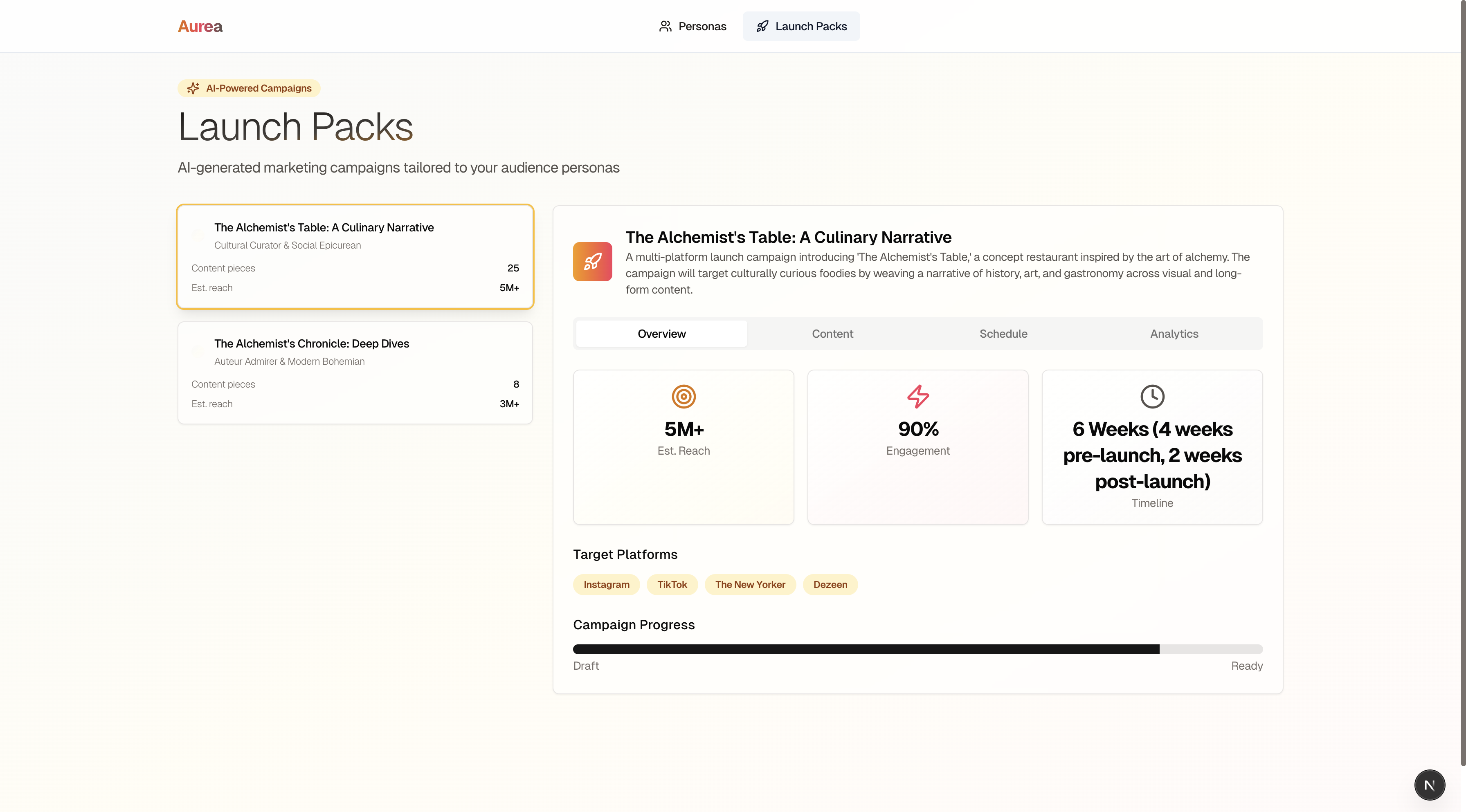Click the Aurea logo link
This screenshot has height=812, width=1466.
pos(200,26)
